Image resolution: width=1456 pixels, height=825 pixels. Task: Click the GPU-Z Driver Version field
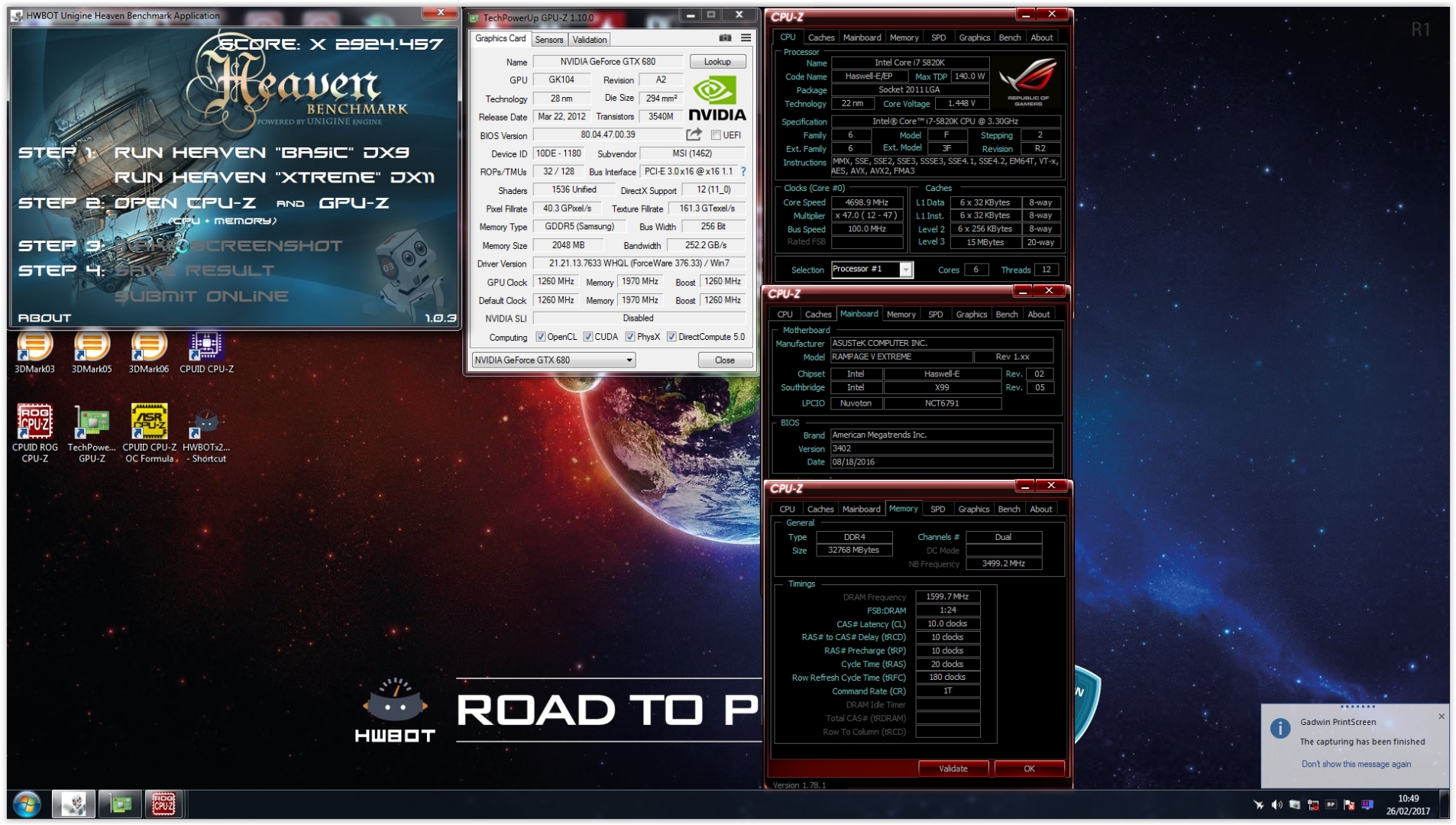pos(639,264)
